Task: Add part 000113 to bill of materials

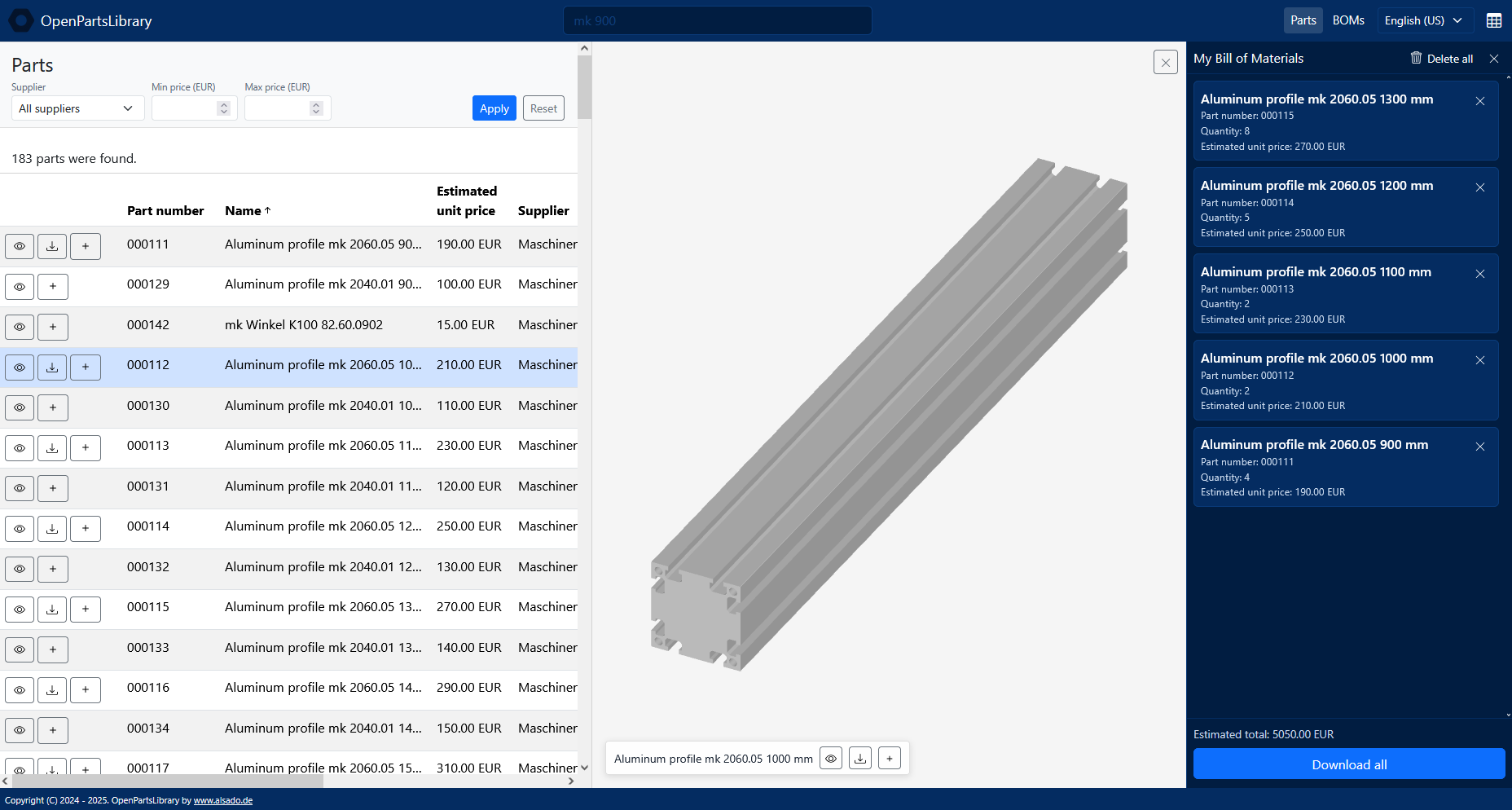Action: pos(86,448)
